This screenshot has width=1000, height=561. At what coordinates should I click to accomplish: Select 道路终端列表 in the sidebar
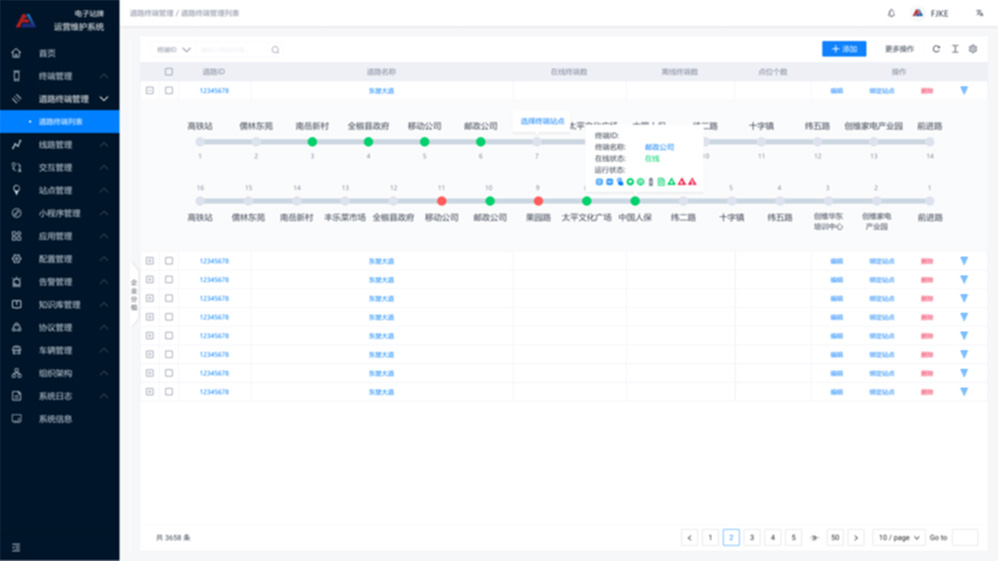tap(60, 122)
